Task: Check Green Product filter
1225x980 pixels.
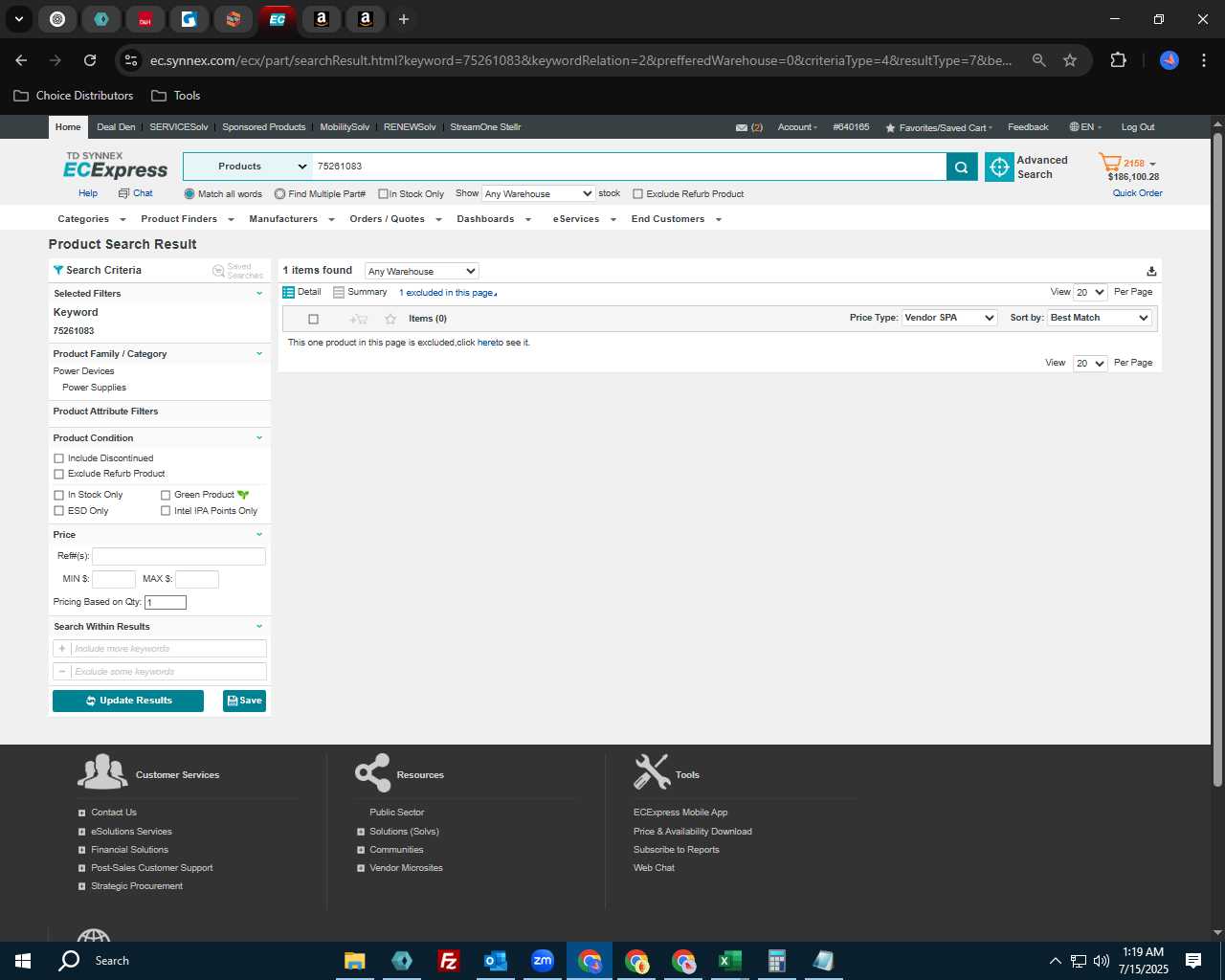Action: click(166, 495)
